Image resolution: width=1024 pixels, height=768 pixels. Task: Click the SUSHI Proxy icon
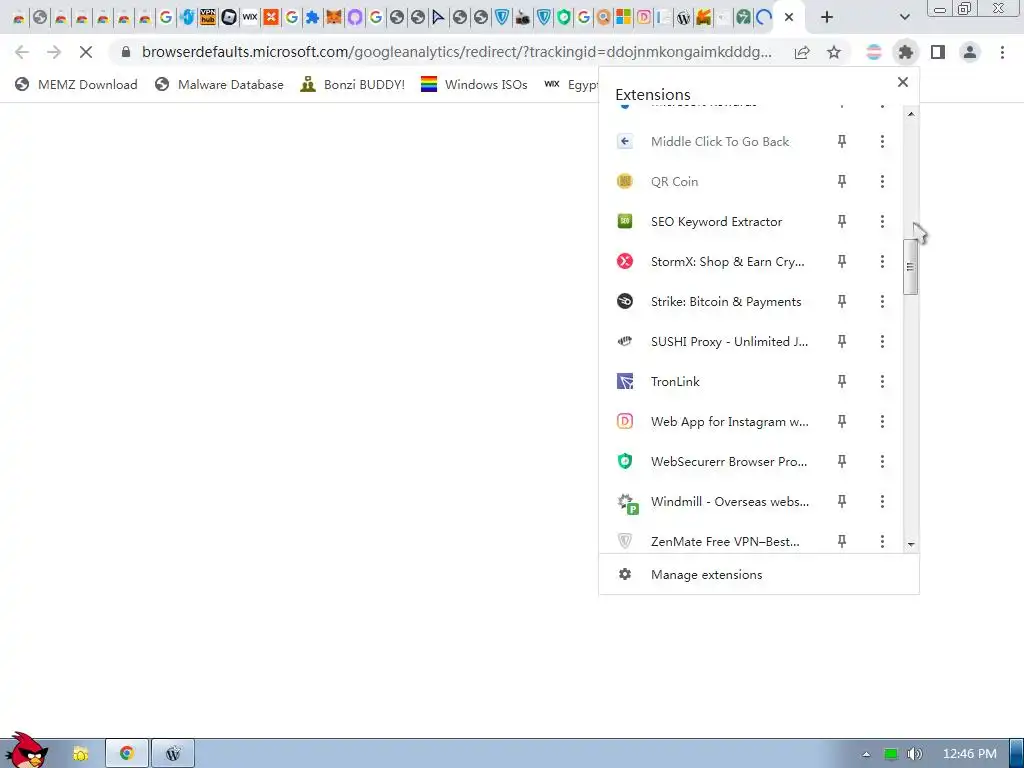pos(625,341)
